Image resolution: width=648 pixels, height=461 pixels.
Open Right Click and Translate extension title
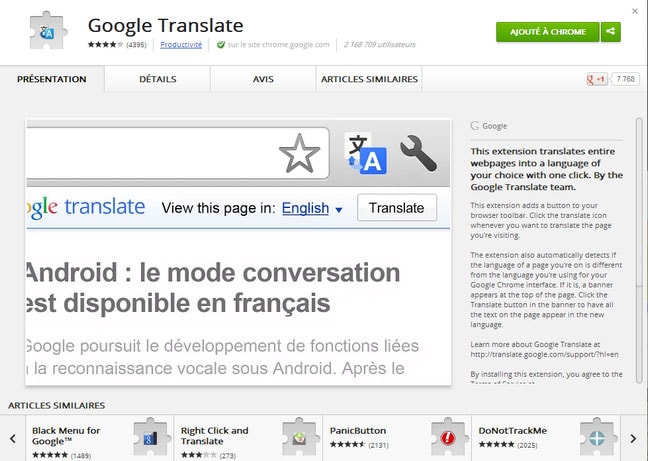click(214, 436)
